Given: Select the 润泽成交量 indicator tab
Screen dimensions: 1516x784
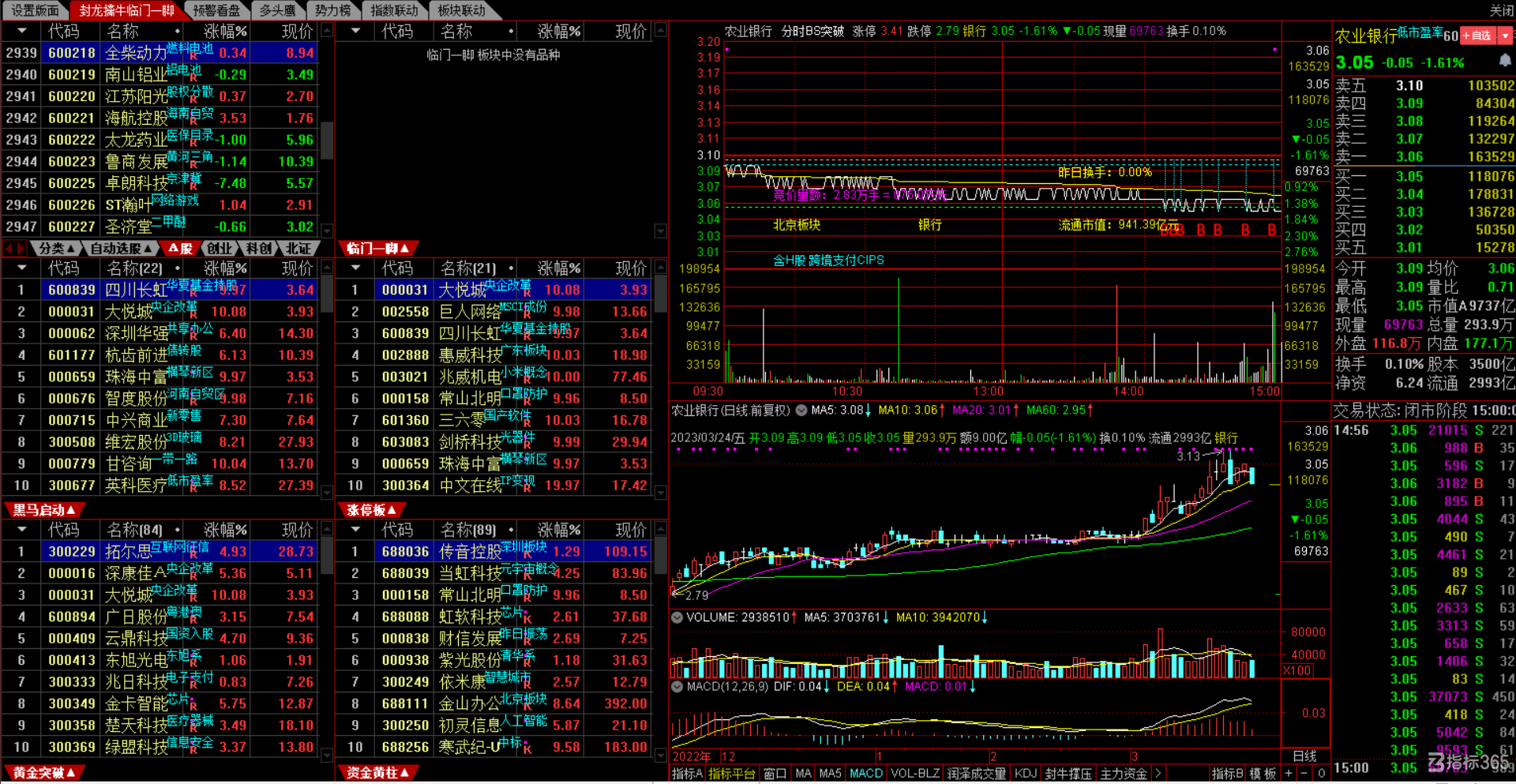Looking at the screenshot, I should click(x=977, y=774).
